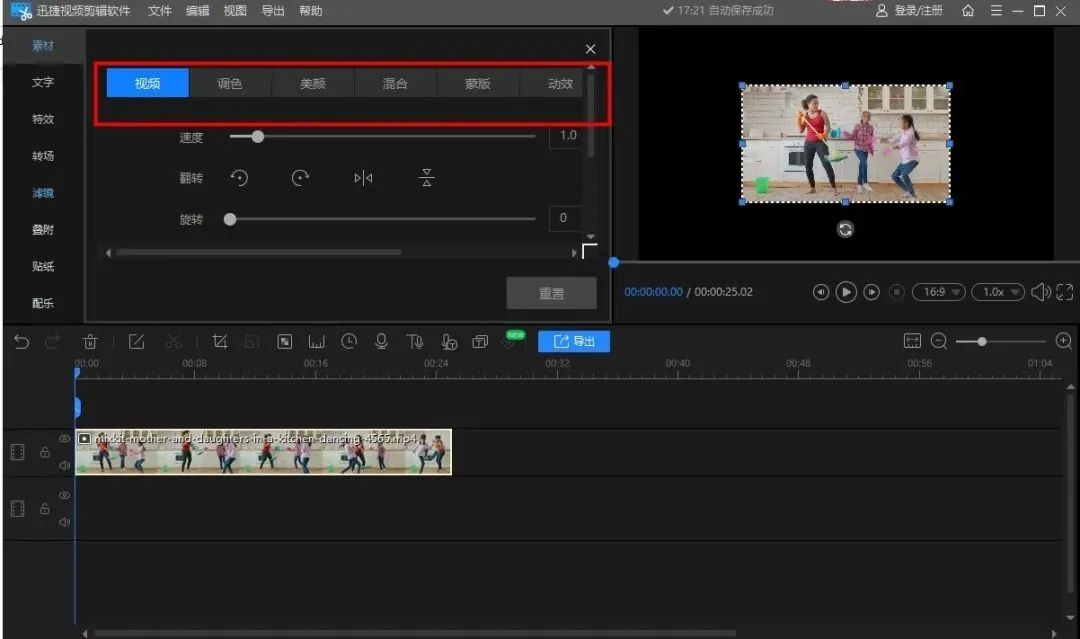Click the undo arrow in timeline toolbar

coord(21,342)
